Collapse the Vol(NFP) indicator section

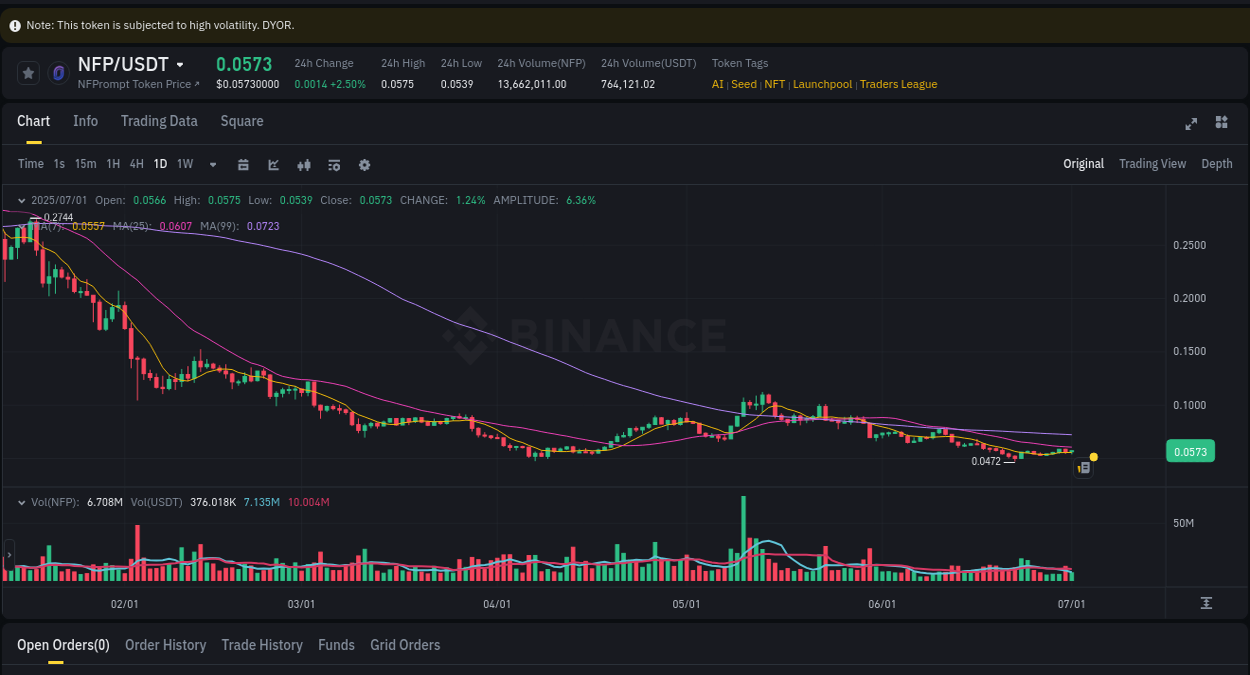tap(22, 502)
